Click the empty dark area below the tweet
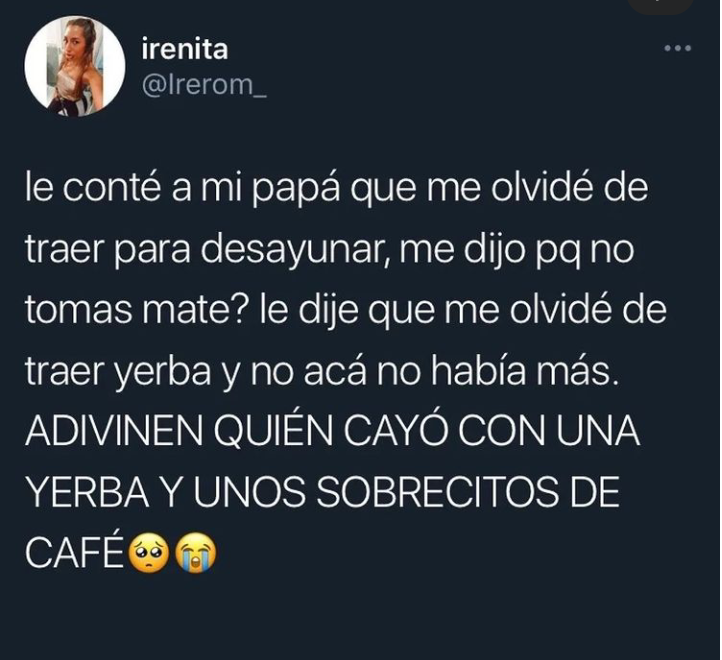The height and width of the screenshot is (660, 722). click(361, 617)
